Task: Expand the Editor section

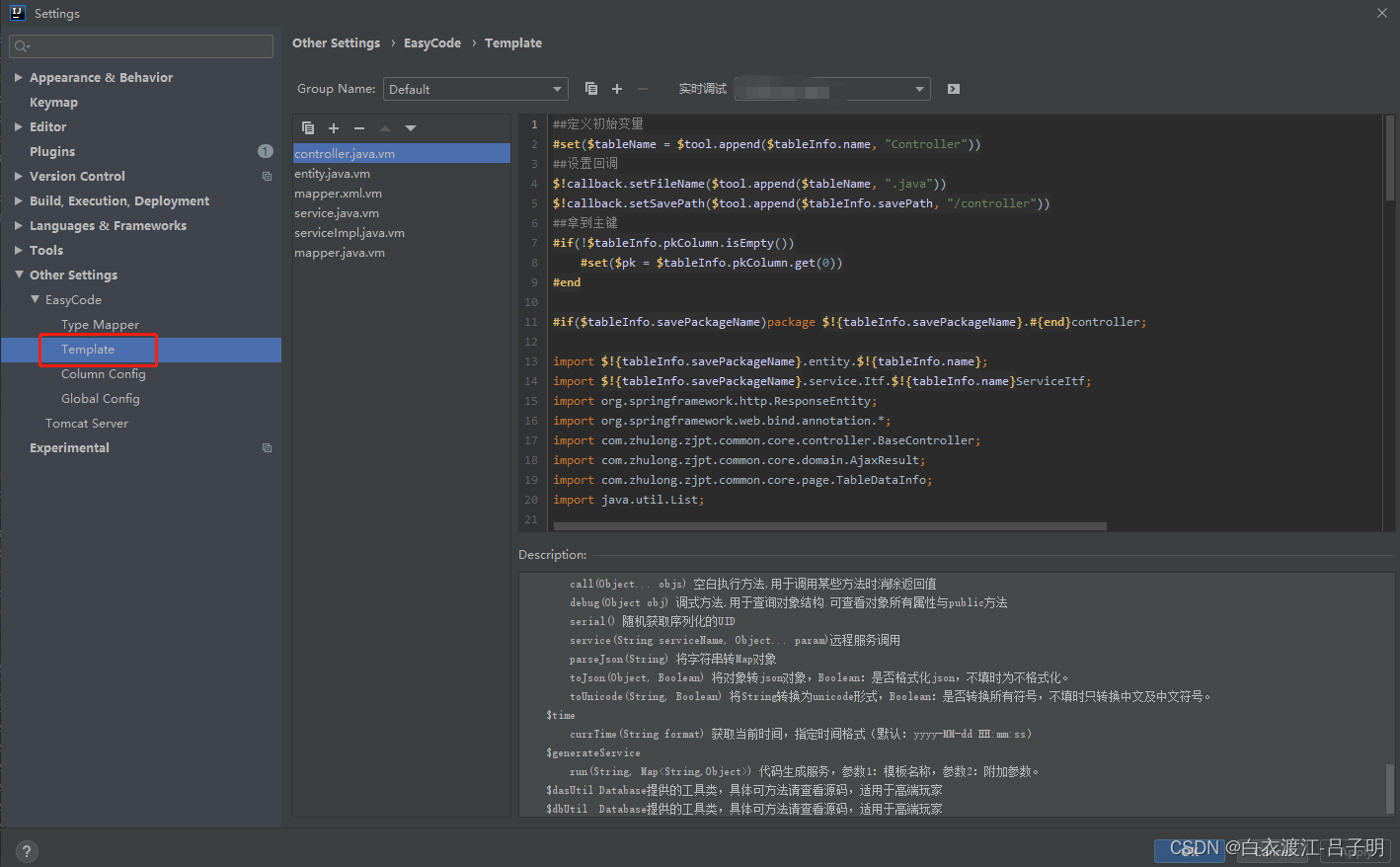Action: click(x=19, y=126)
